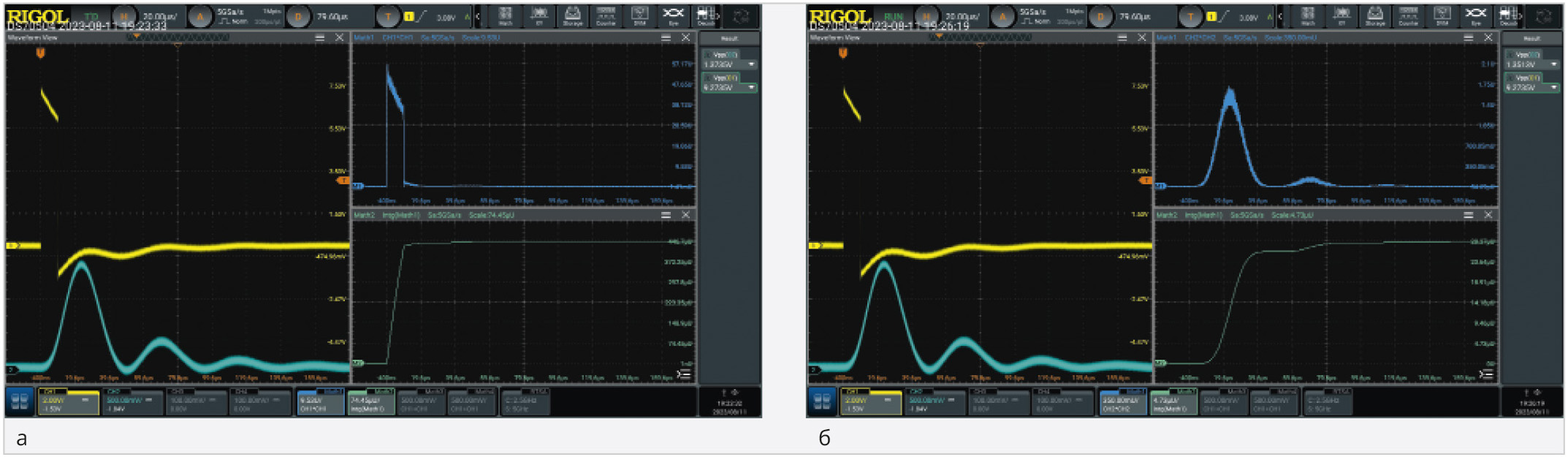Click the Windows grid button in screen a
1568x457 pixels.
[x=20, y=401]
